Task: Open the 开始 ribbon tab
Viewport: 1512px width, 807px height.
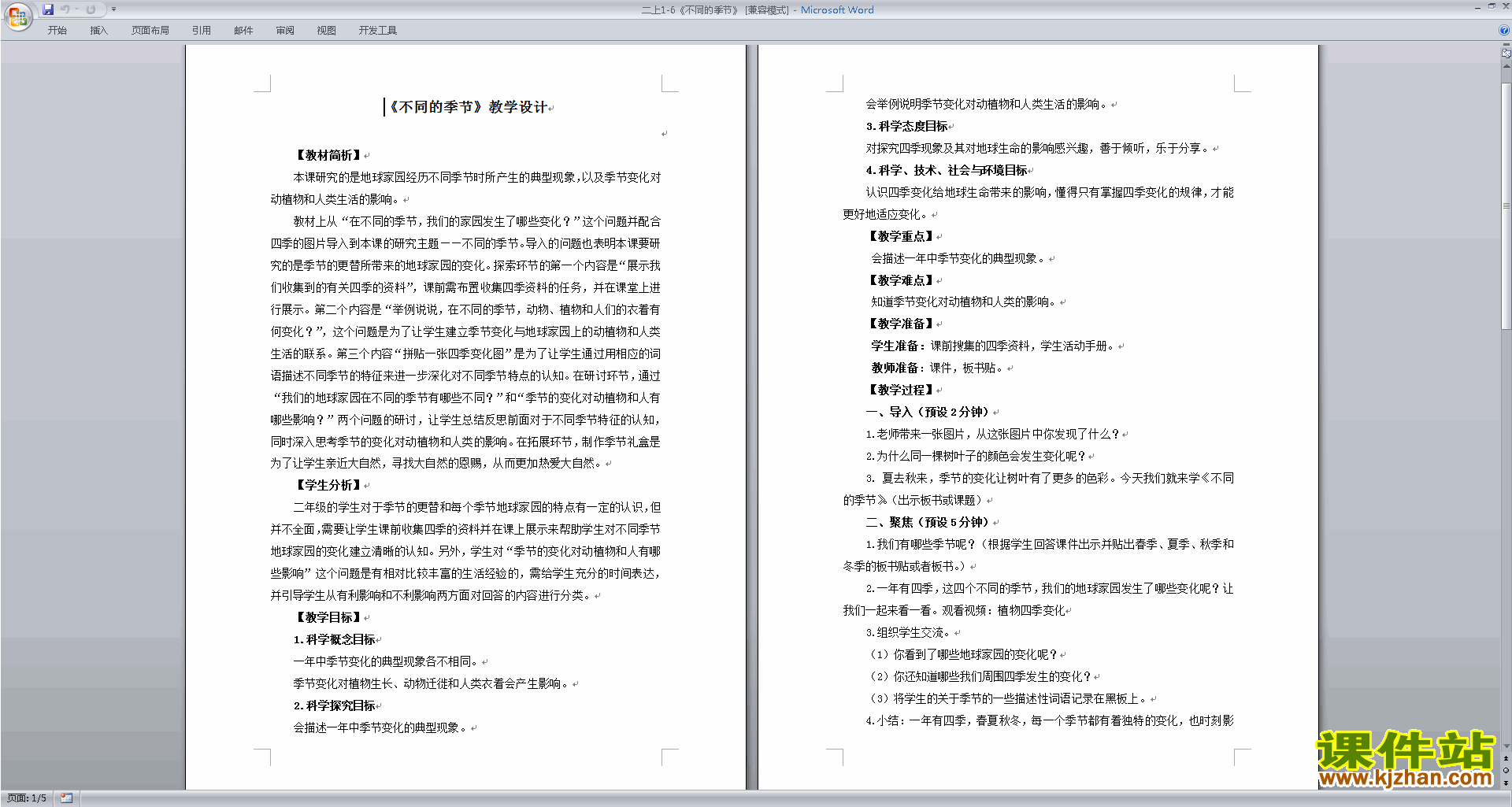Action: point(57,31)
